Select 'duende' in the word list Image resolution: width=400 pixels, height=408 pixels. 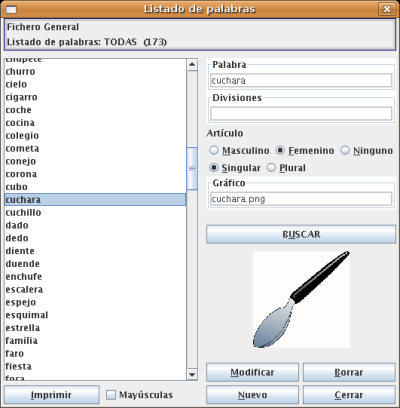95,264
